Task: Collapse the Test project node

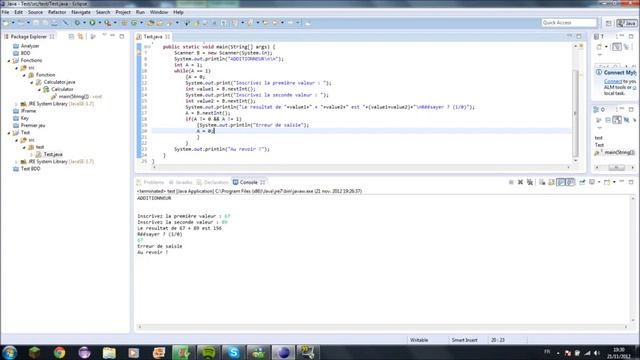Action: [9, 133]
